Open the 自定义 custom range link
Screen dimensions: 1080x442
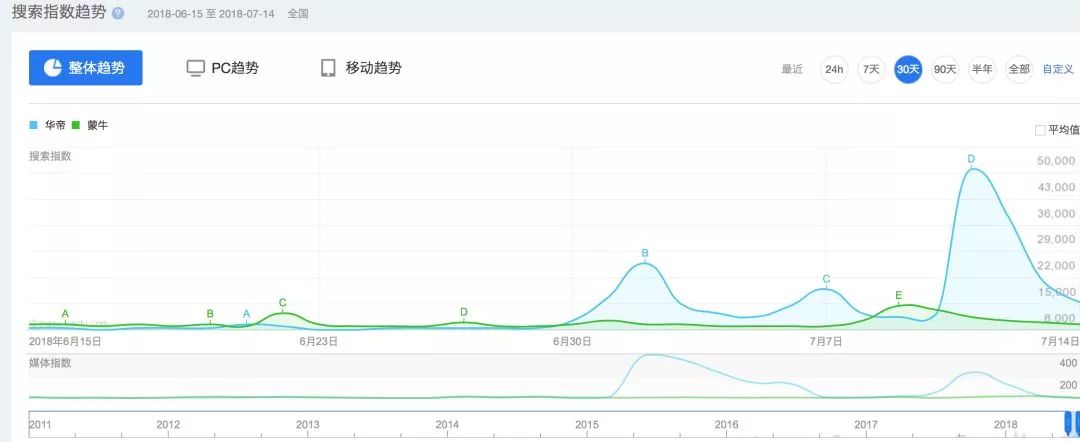tap(1058, 69)
